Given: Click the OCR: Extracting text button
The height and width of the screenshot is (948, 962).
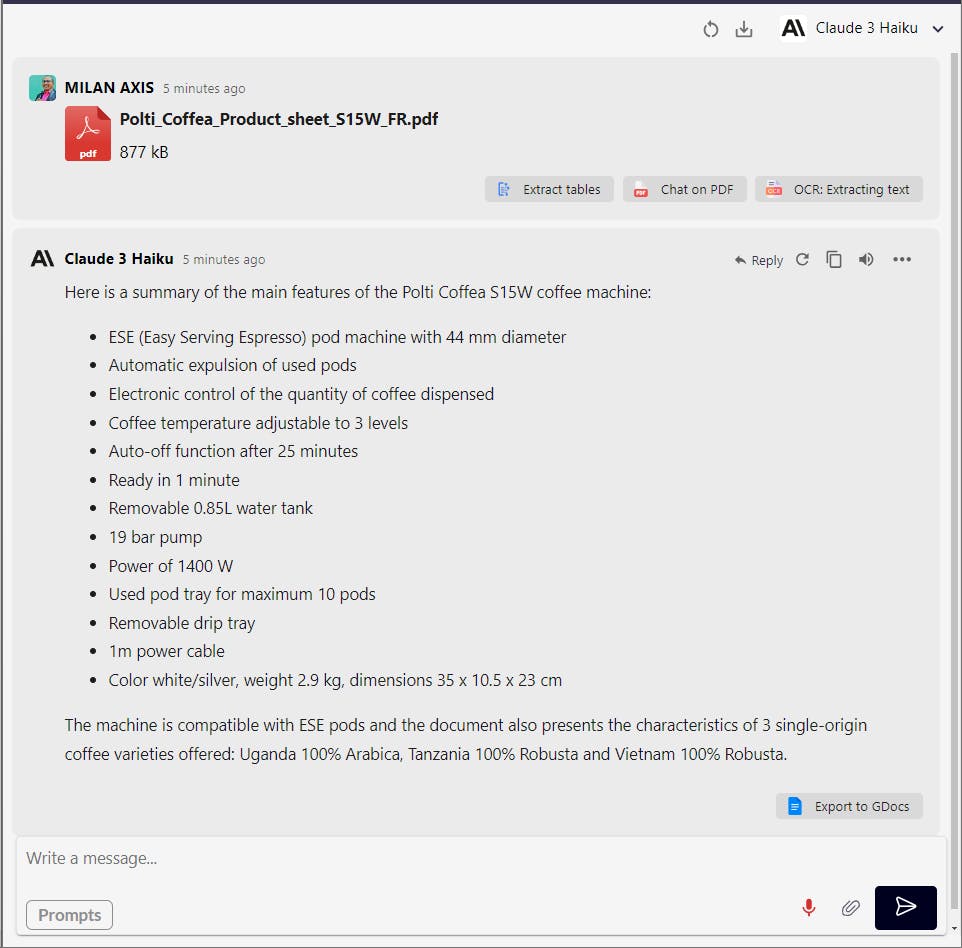Looking at the screenshot, I should [x=839, y=190].
